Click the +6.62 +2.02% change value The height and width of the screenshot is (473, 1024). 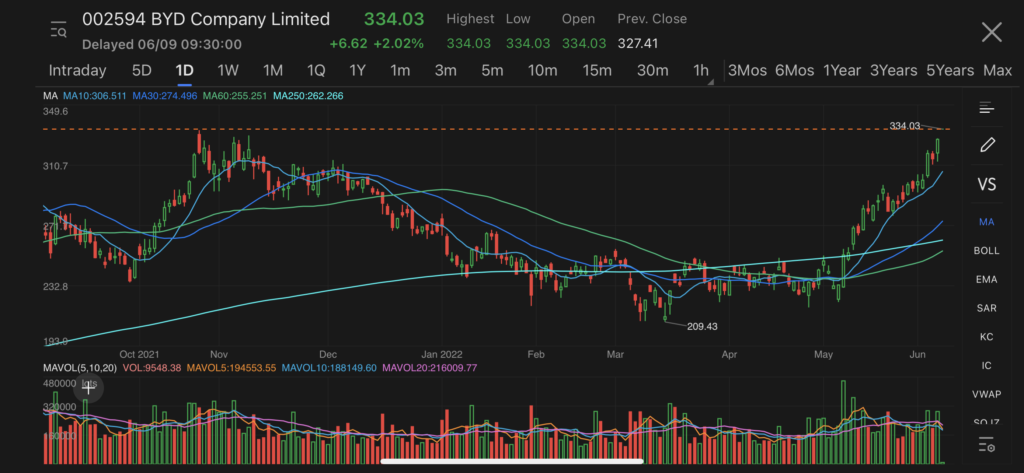pos(376,44)
